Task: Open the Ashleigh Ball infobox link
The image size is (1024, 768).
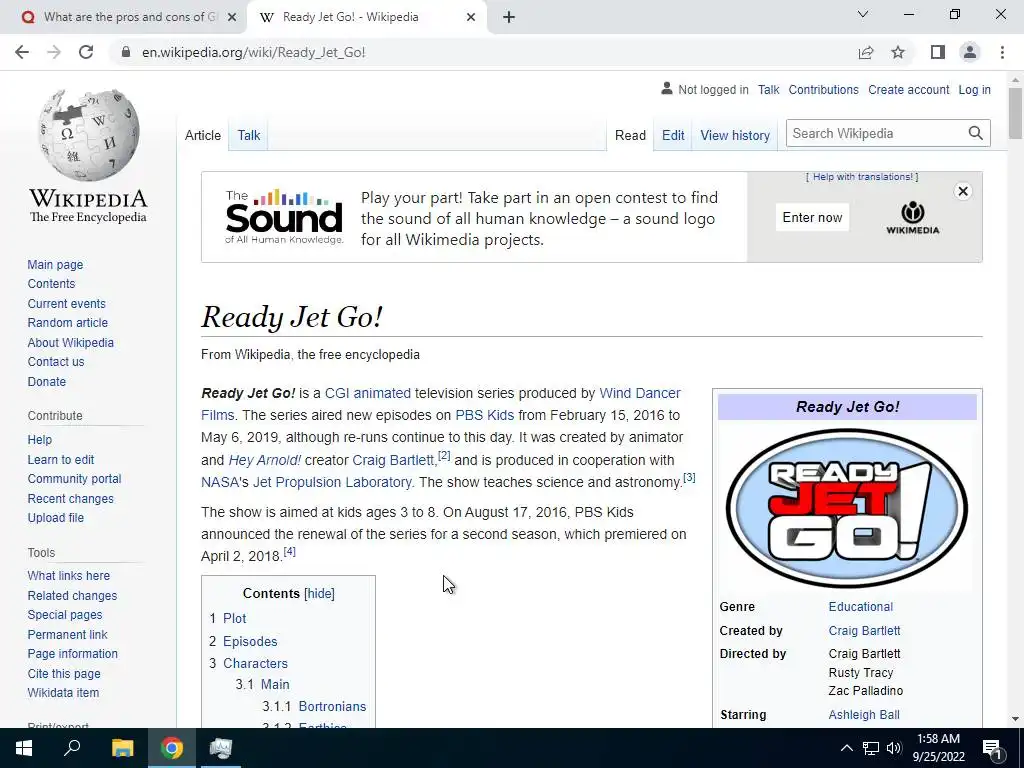Action: (864, 714)
